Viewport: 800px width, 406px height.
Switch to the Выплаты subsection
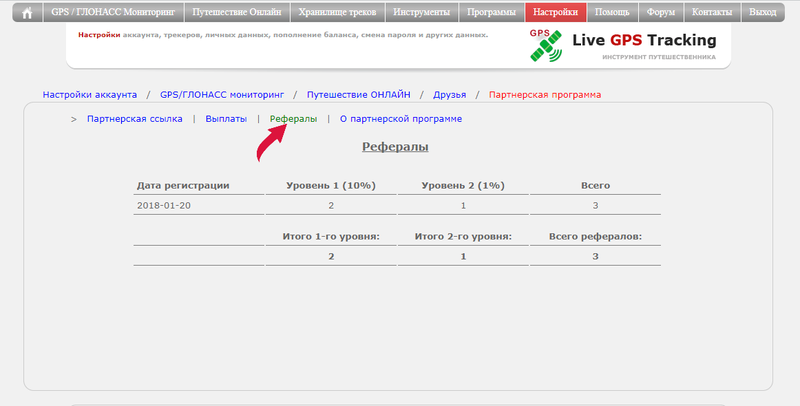(x=226, y=119)
